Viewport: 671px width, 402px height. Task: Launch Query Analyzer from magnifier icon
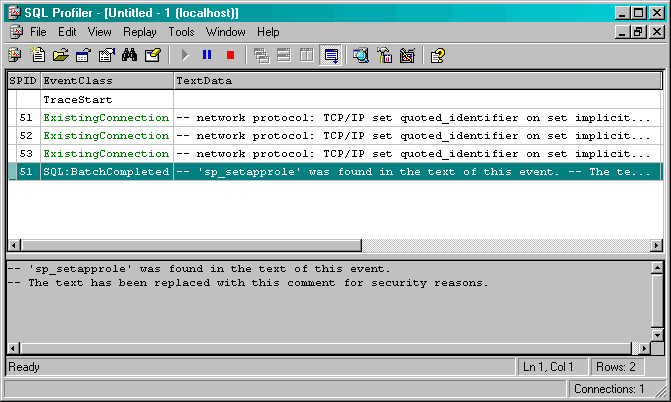coord(361,55)
